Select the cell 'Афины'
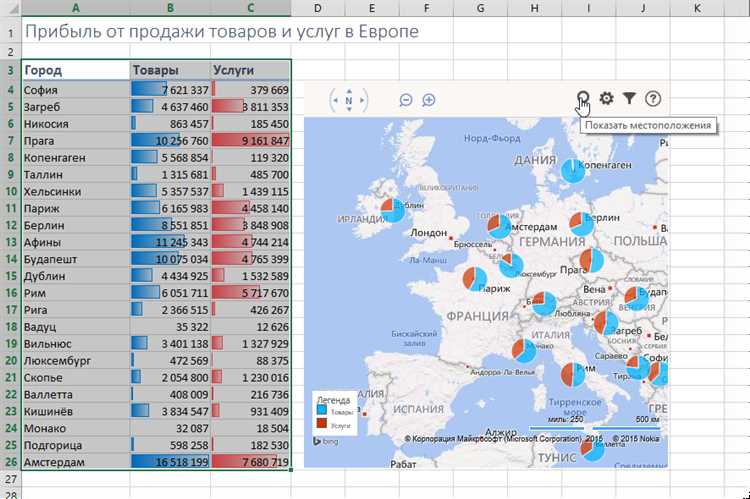The height and width of the screenshot is (499, 750). [76, 242]
